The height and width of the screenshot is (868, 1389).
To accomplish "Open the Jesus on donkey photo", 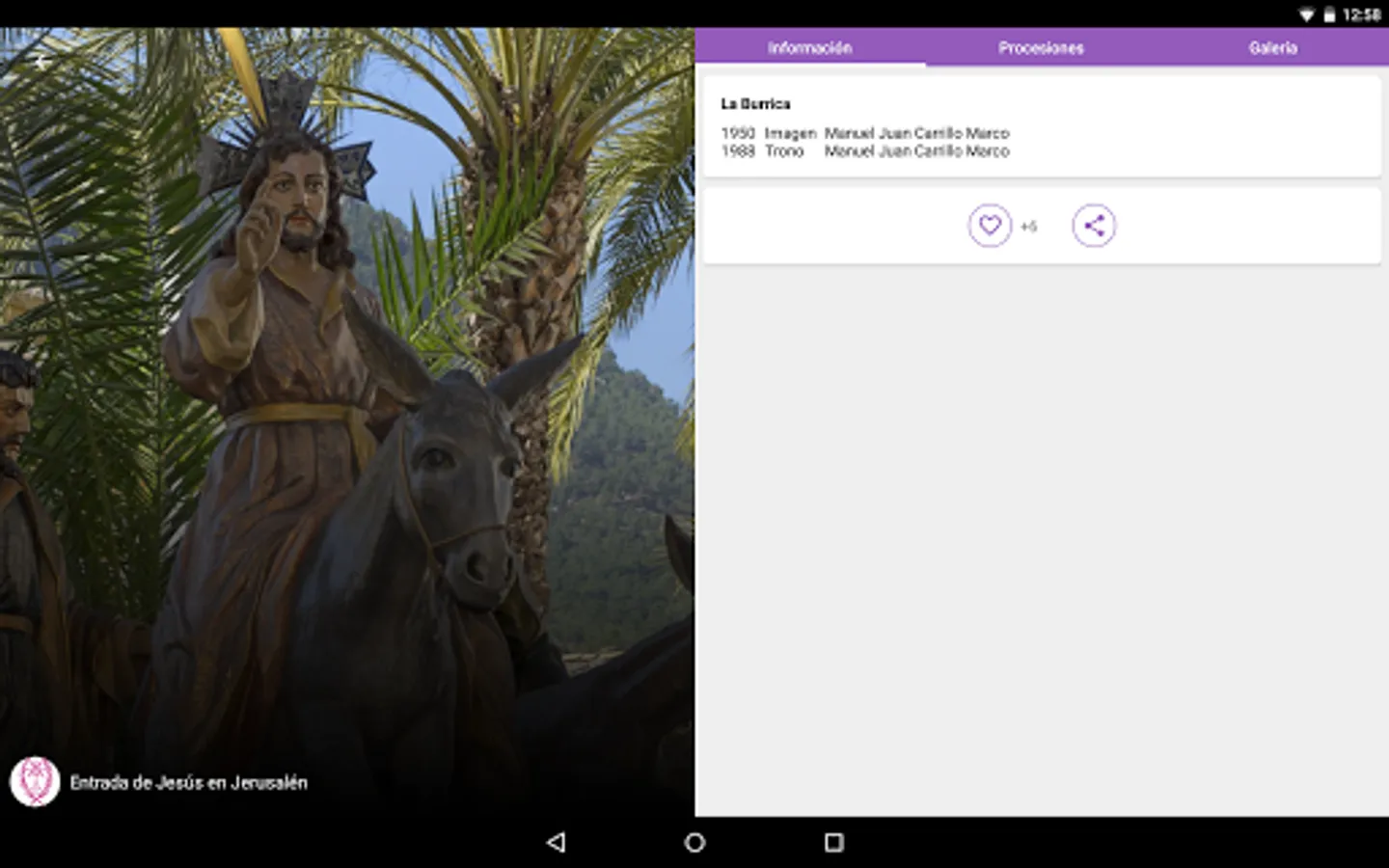I will [347, 422].
